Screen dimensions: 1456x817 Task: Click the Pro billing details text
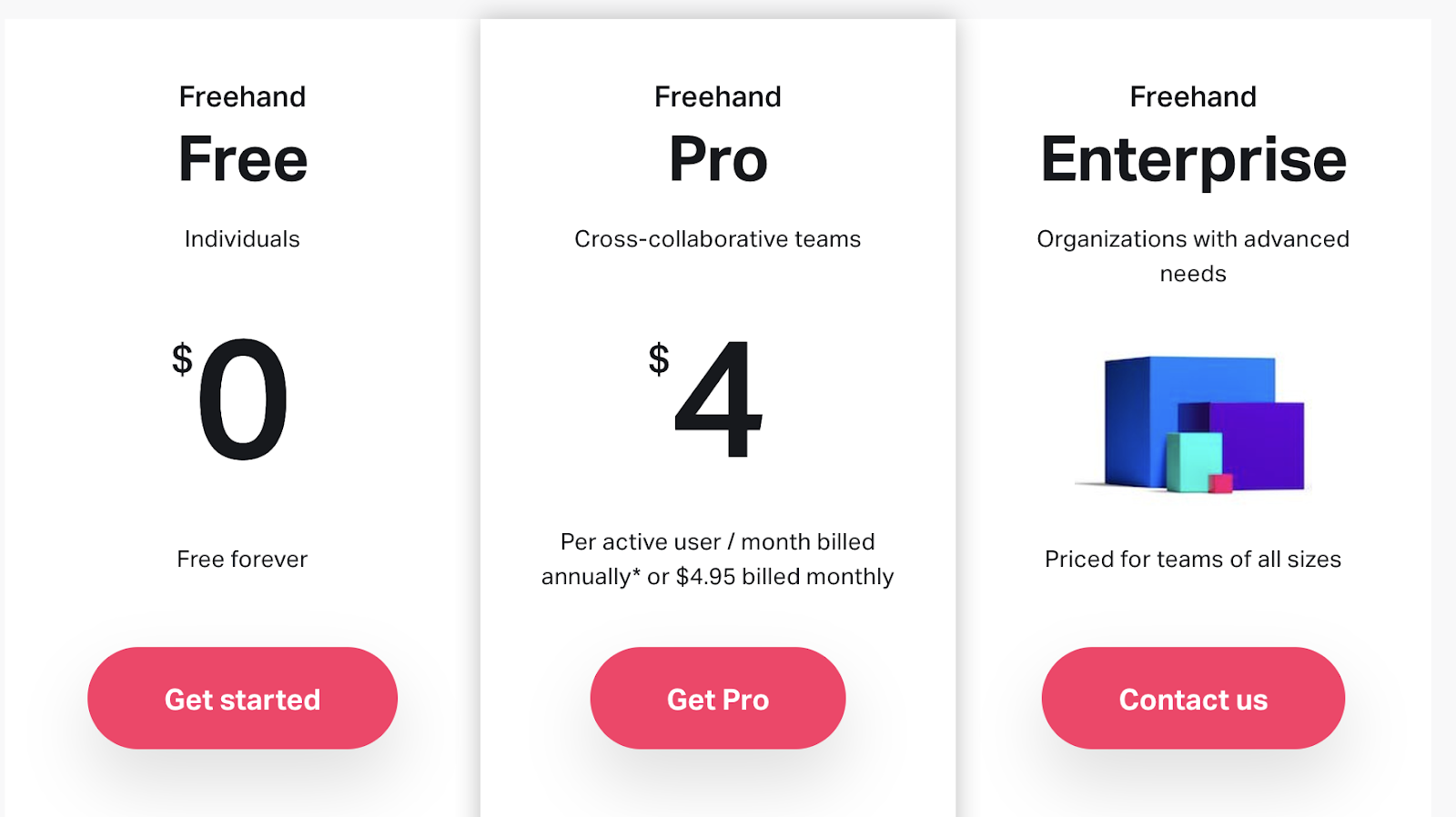717,559
